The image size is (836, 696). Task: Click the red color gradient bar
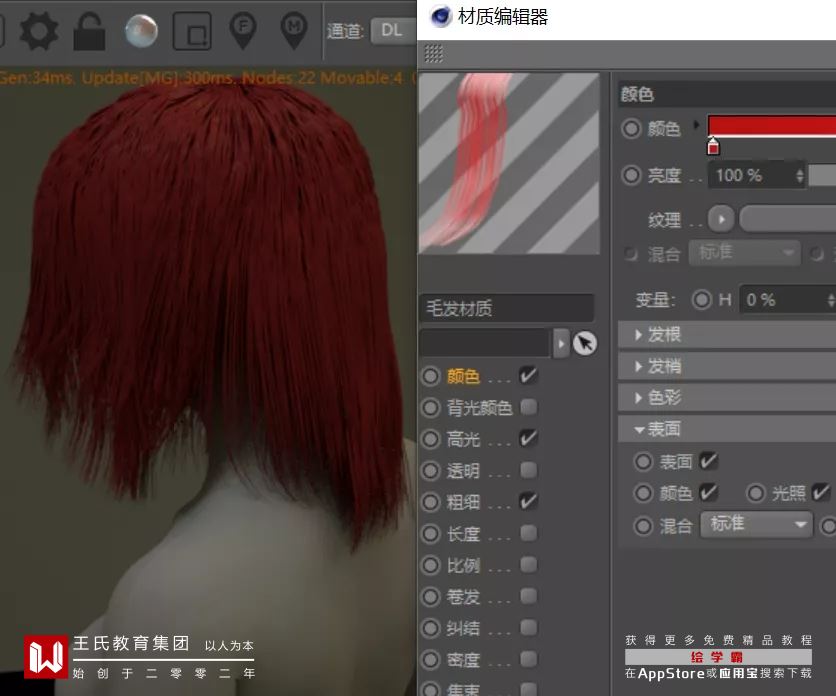point(771,126)
